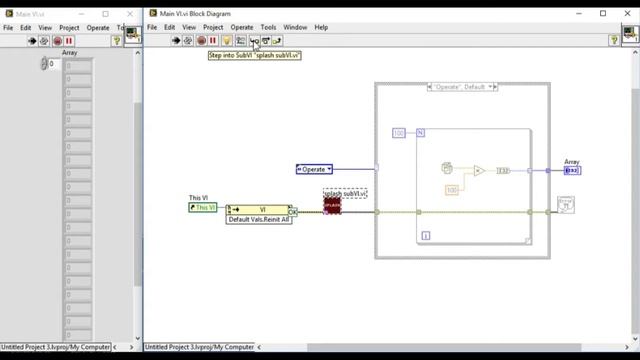Open Tools menu in Block Diagram

(x=268, y=27)
